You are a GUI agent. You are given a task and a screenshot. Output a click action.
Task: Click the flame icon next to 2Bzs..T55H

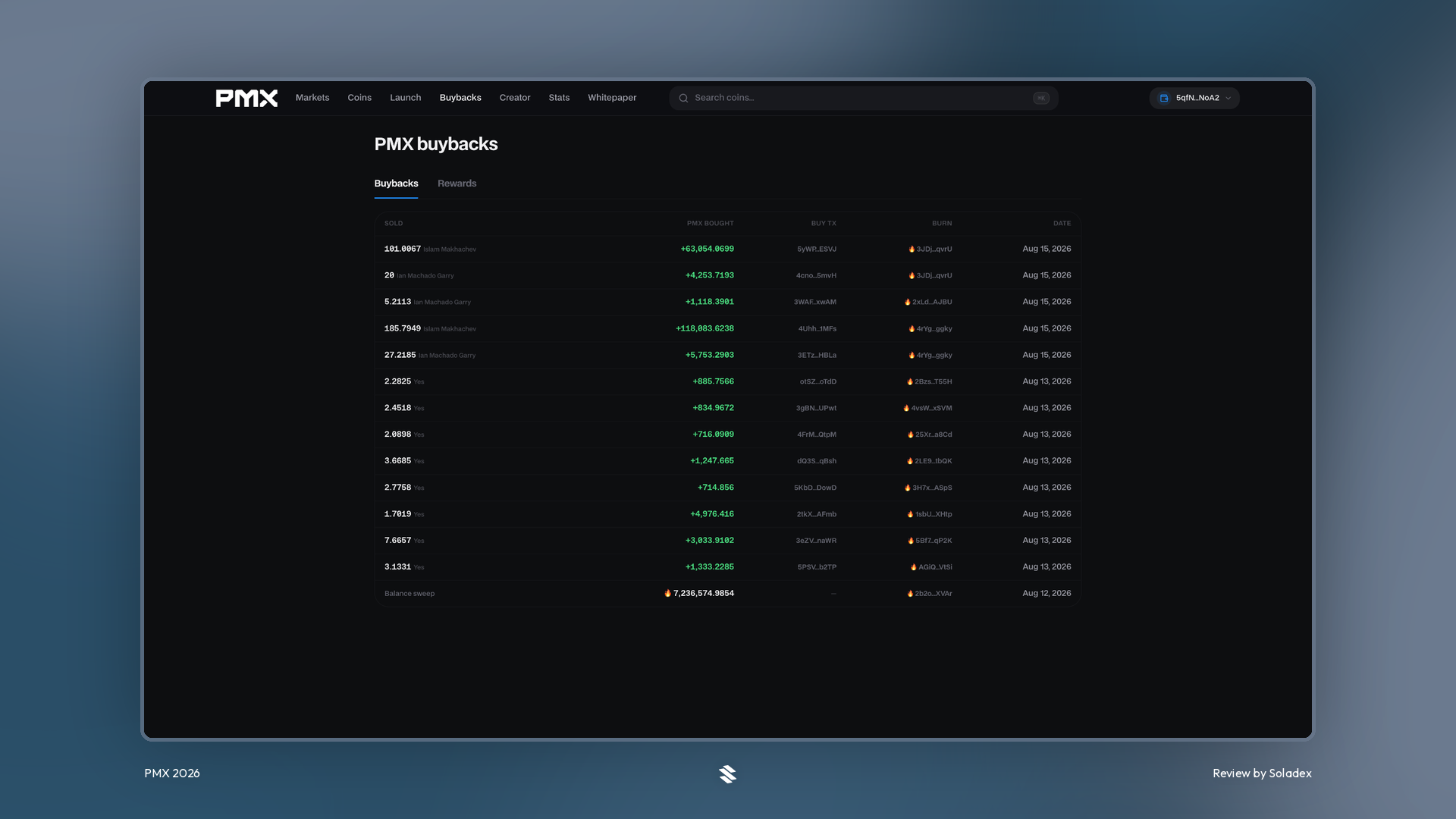click(x=910, y=381)
